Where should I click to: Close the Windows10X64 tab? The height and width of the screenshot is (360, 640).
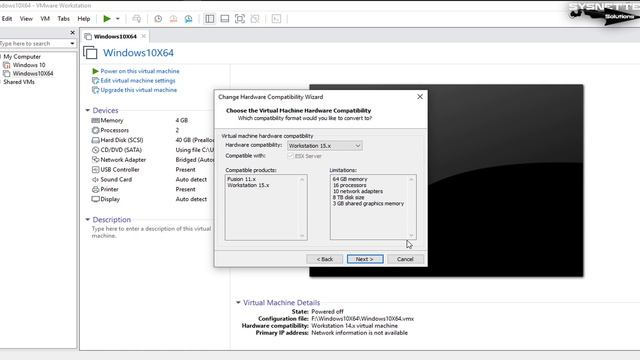pyautogui.click(x=143, y=36)
